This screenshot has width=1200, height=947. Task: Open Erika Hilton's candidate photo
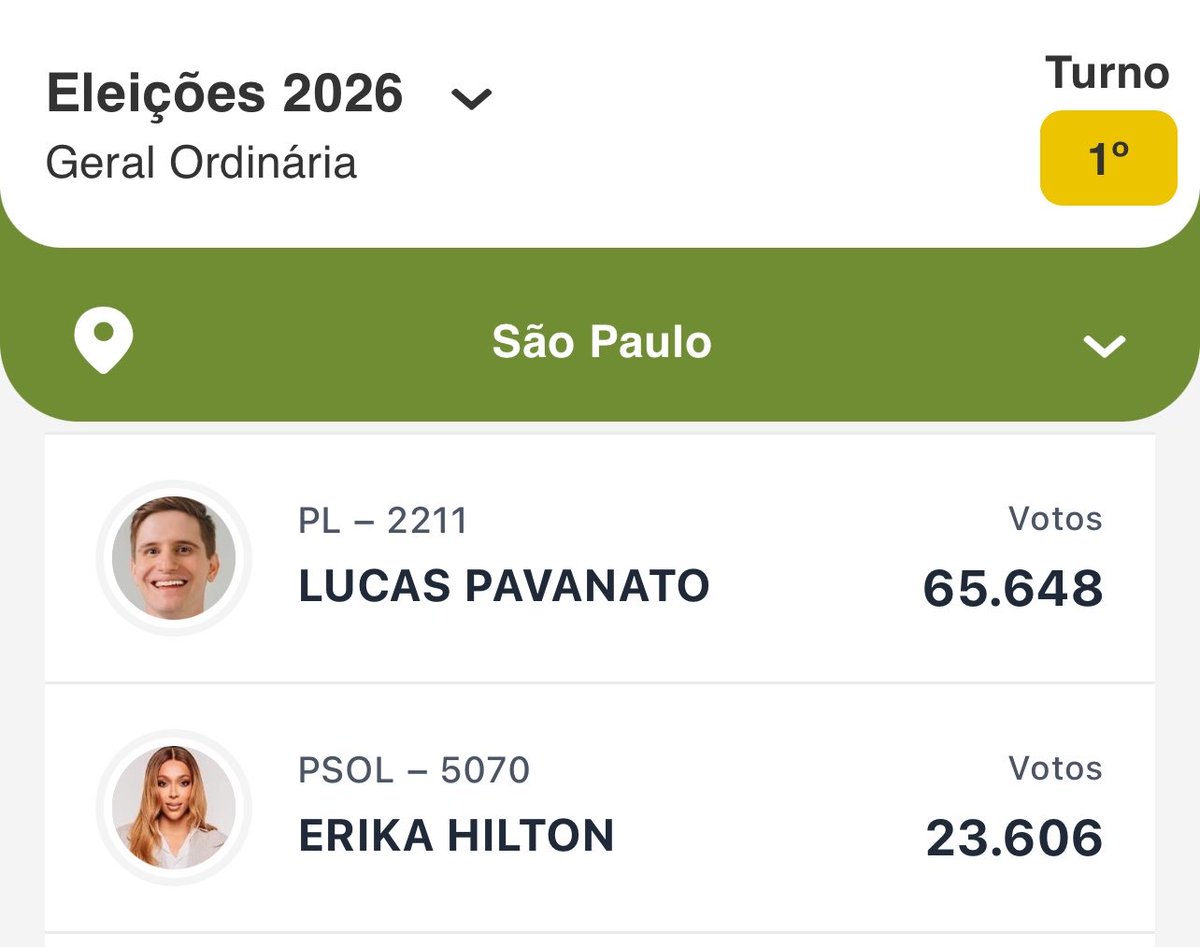[x=174, y=807]
